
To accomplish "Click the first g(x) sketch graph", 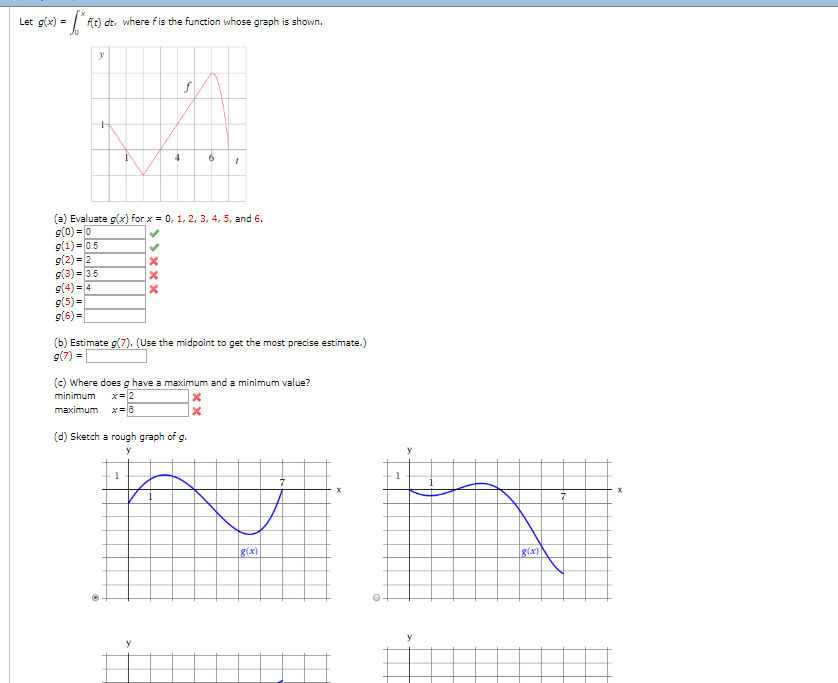I will (210, 520).
